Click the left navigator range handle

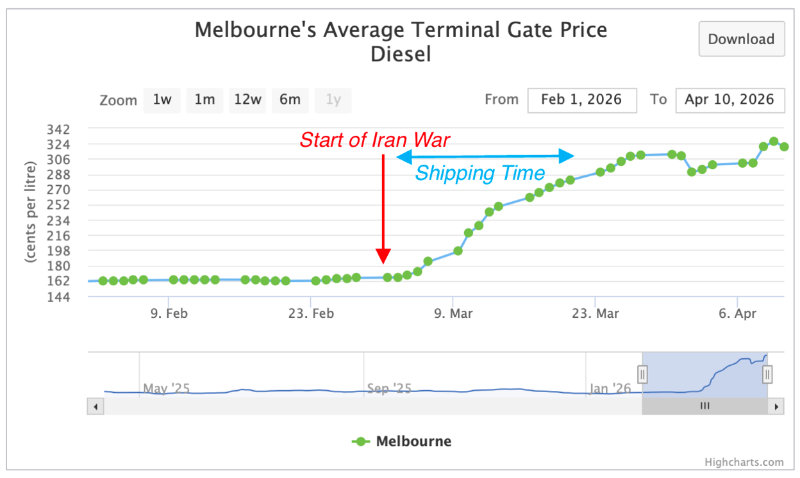643,374
